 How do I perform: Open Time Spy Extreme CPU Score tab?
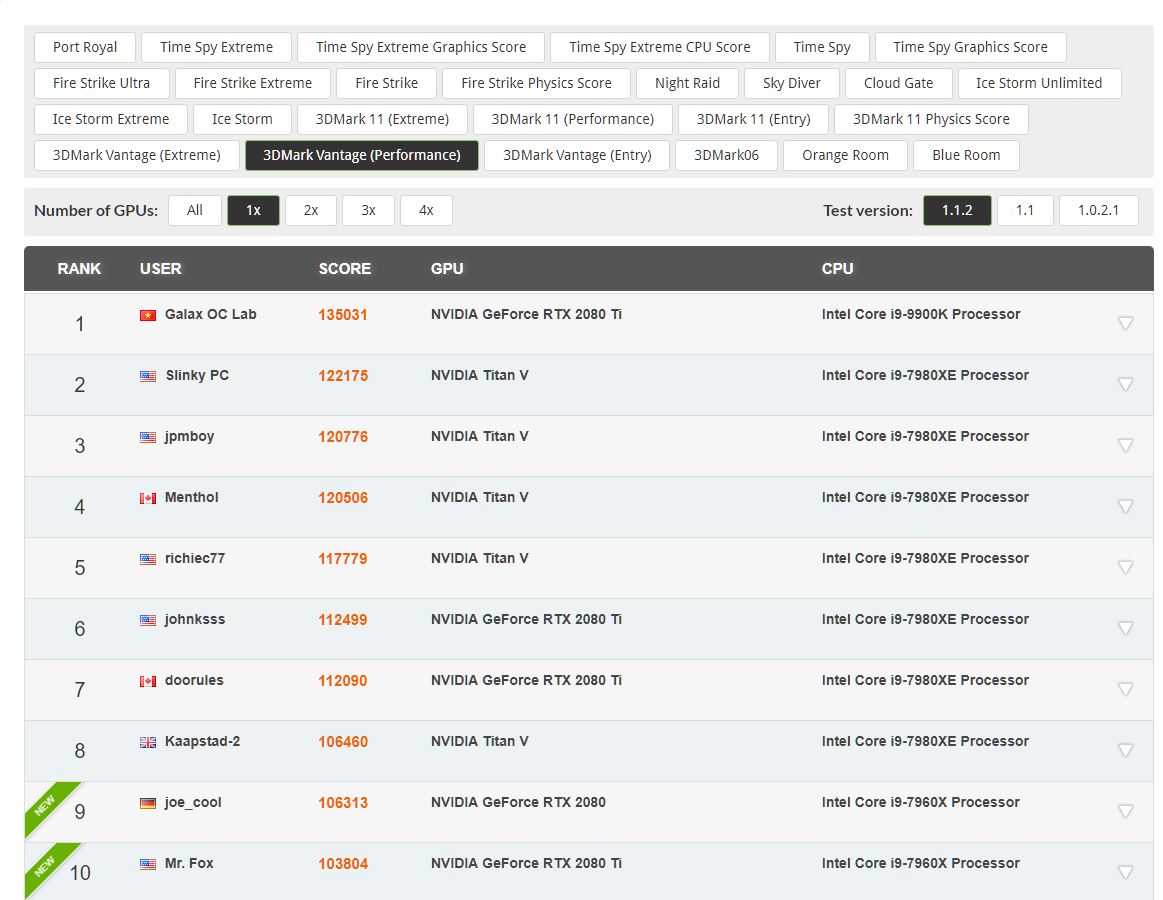pos(659,47)
